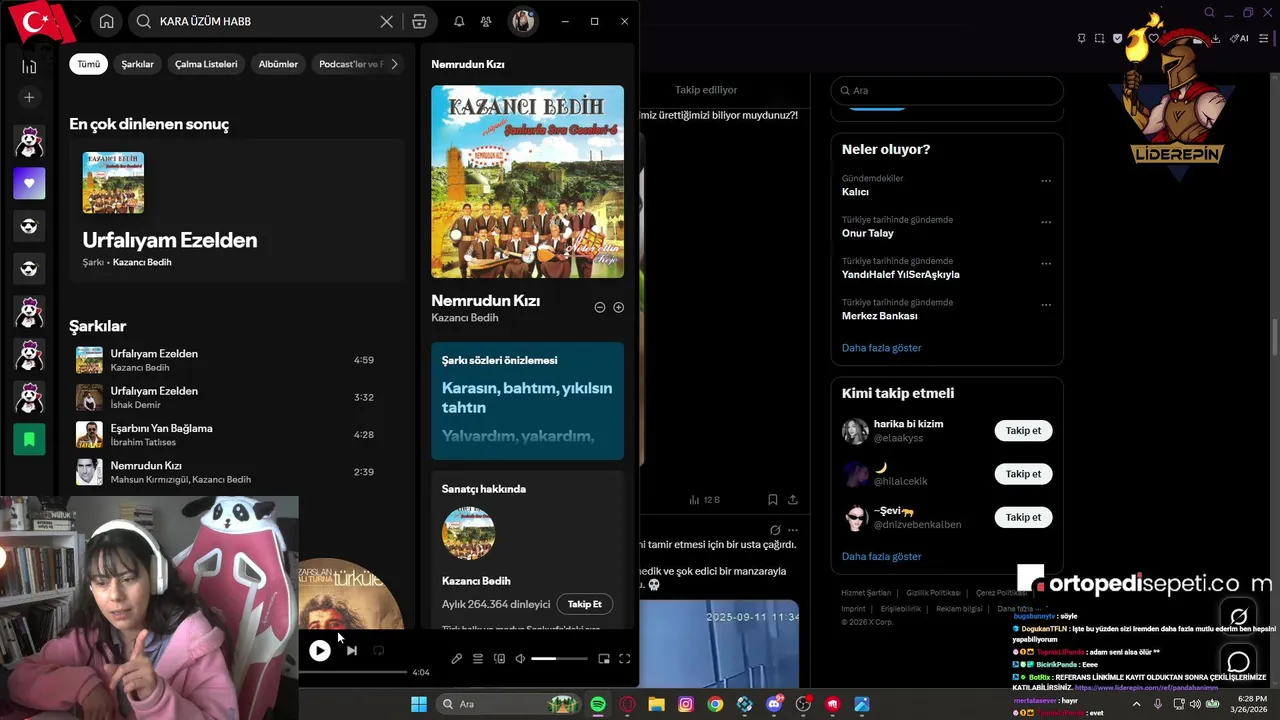Open options for Merkez Bankası trend

click(1046, 305)
